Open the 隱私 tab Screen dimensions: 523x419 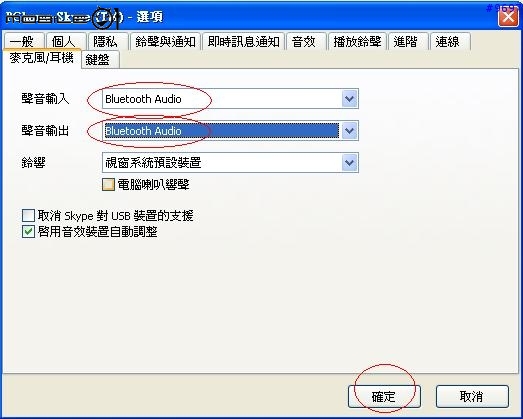coord(108,41)
